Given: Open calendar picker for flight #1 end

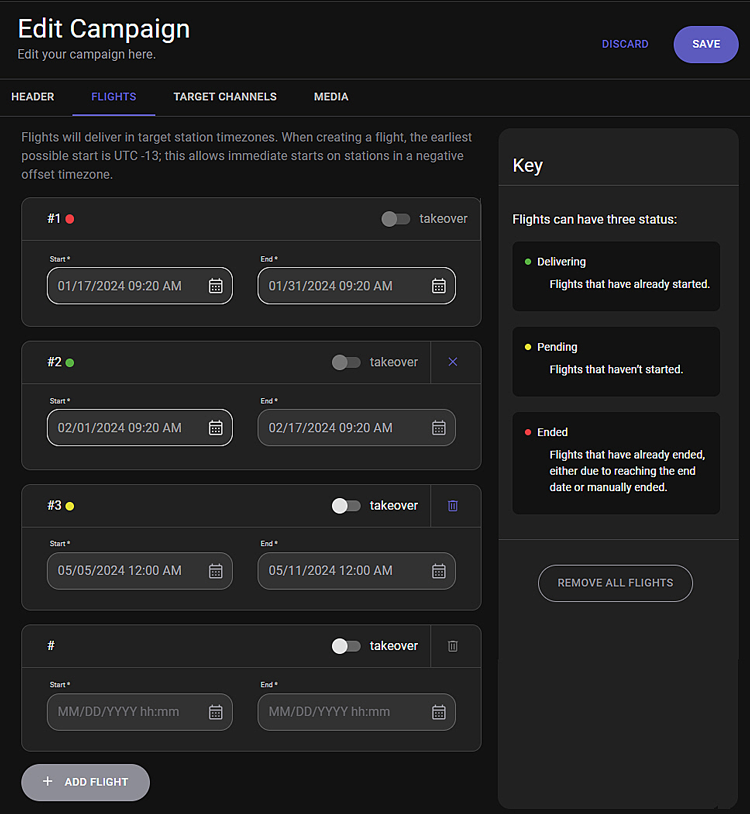Looking at the screenshot, I should [x=439, y=286].
